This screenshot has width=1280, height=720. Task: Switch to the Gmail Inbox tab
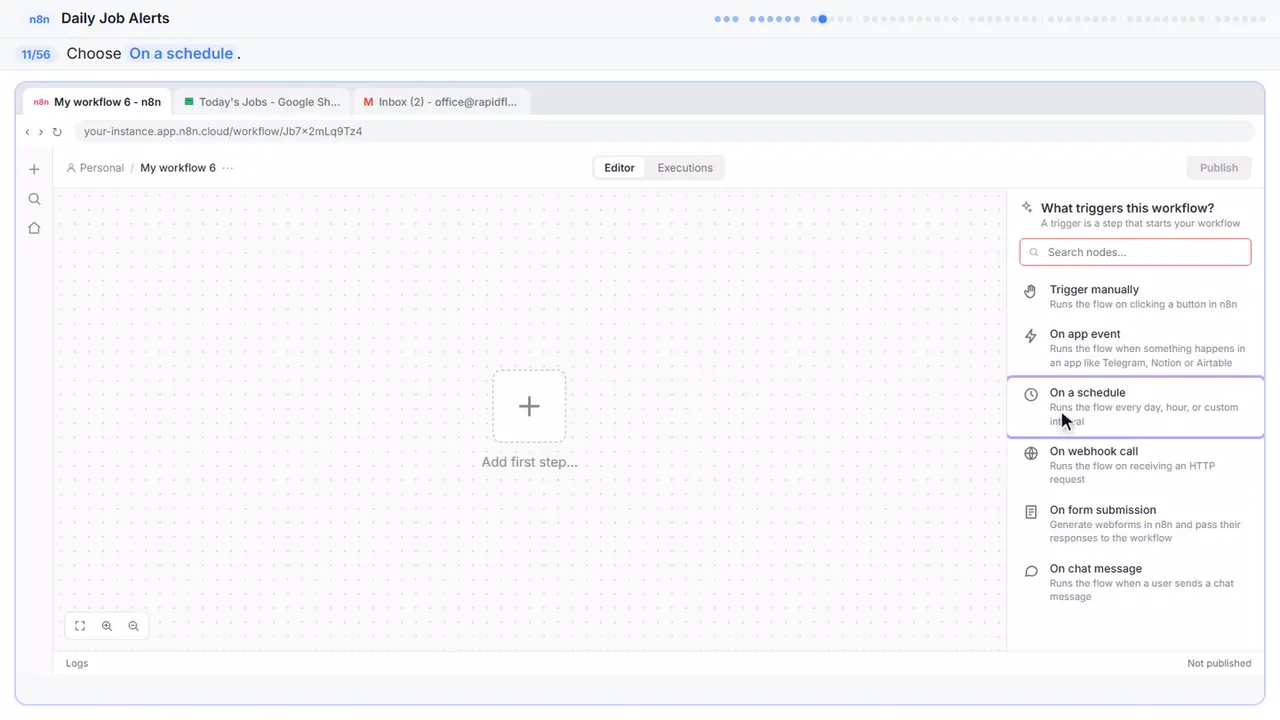(441, 102)
